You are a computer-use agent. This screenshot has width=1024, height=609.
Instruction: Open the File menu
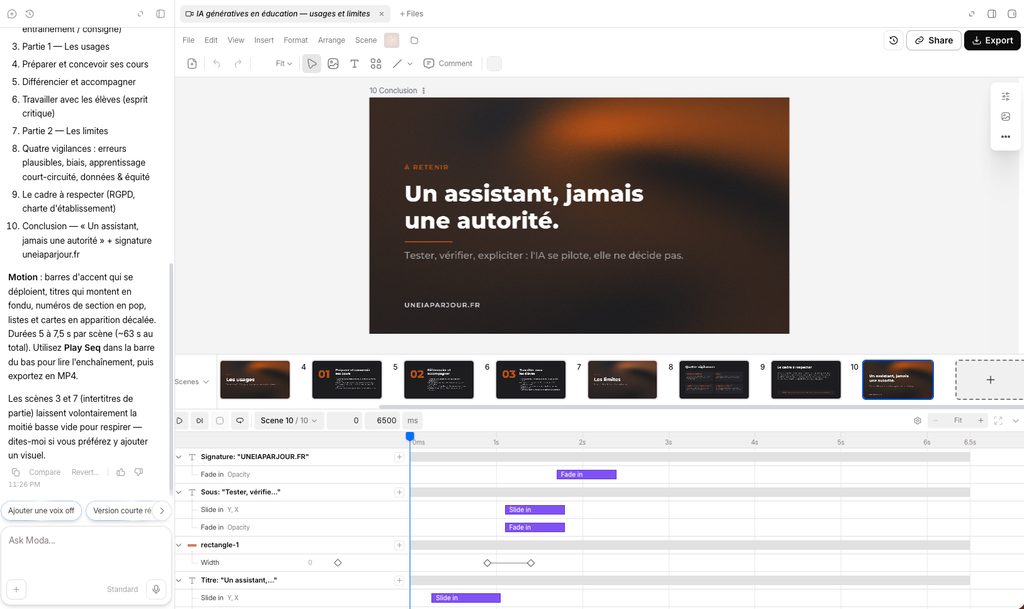pyautogui.click(x=188, y=40)
